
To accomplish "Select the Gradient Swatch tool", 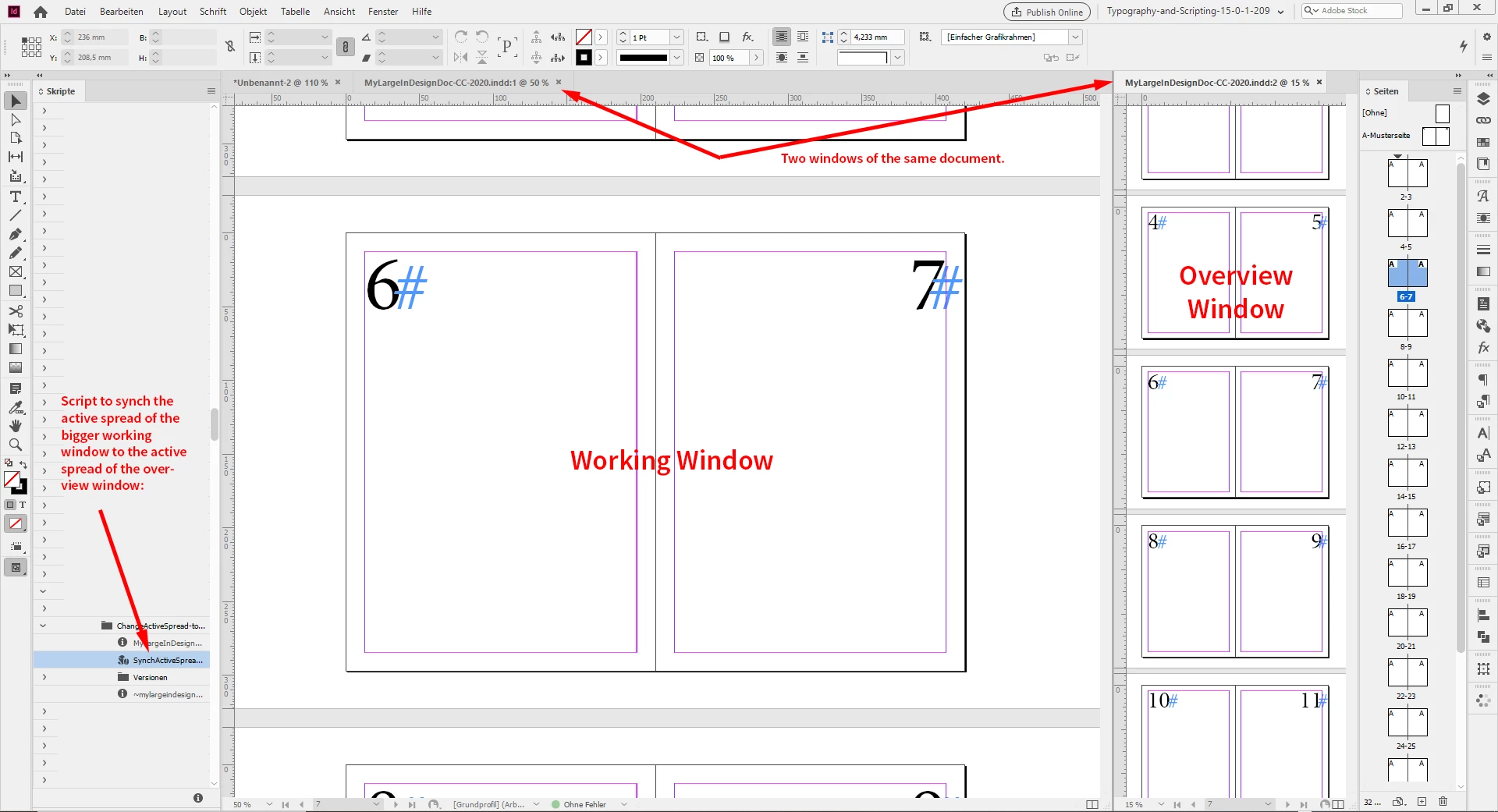I will point(16,349).
